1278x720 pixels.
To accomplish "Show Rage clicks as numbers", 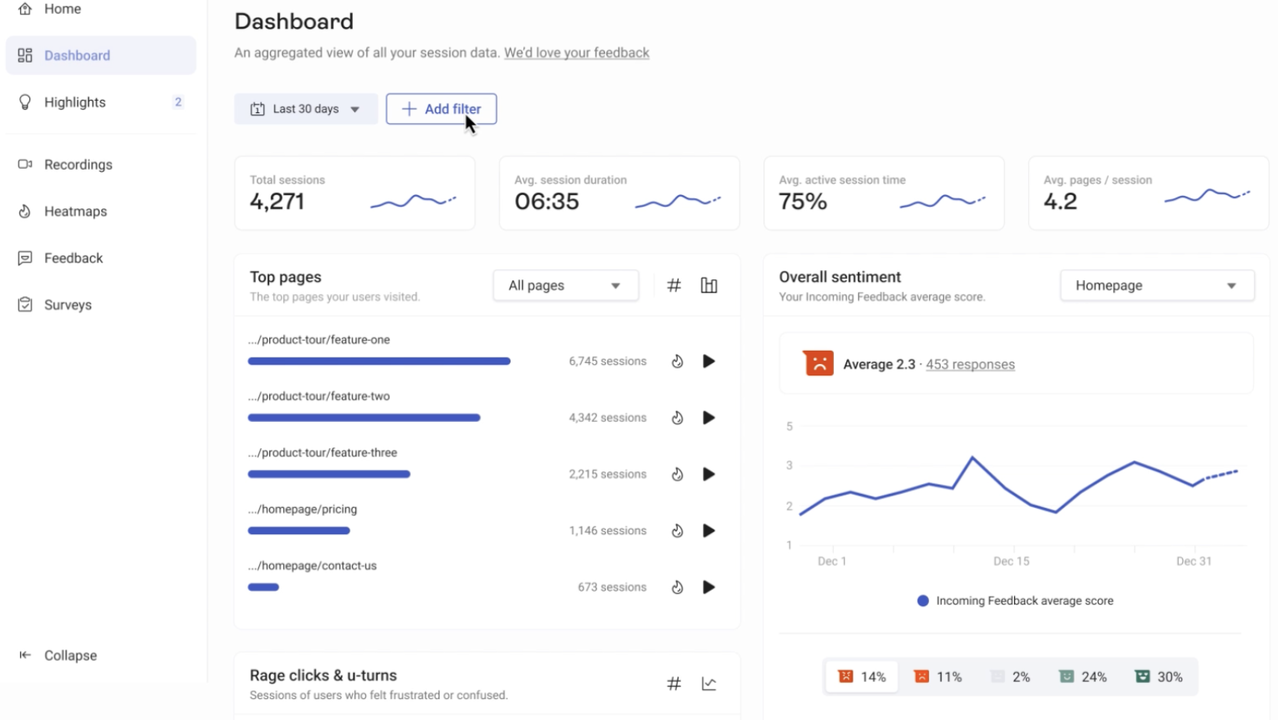I will coord(674,684).
